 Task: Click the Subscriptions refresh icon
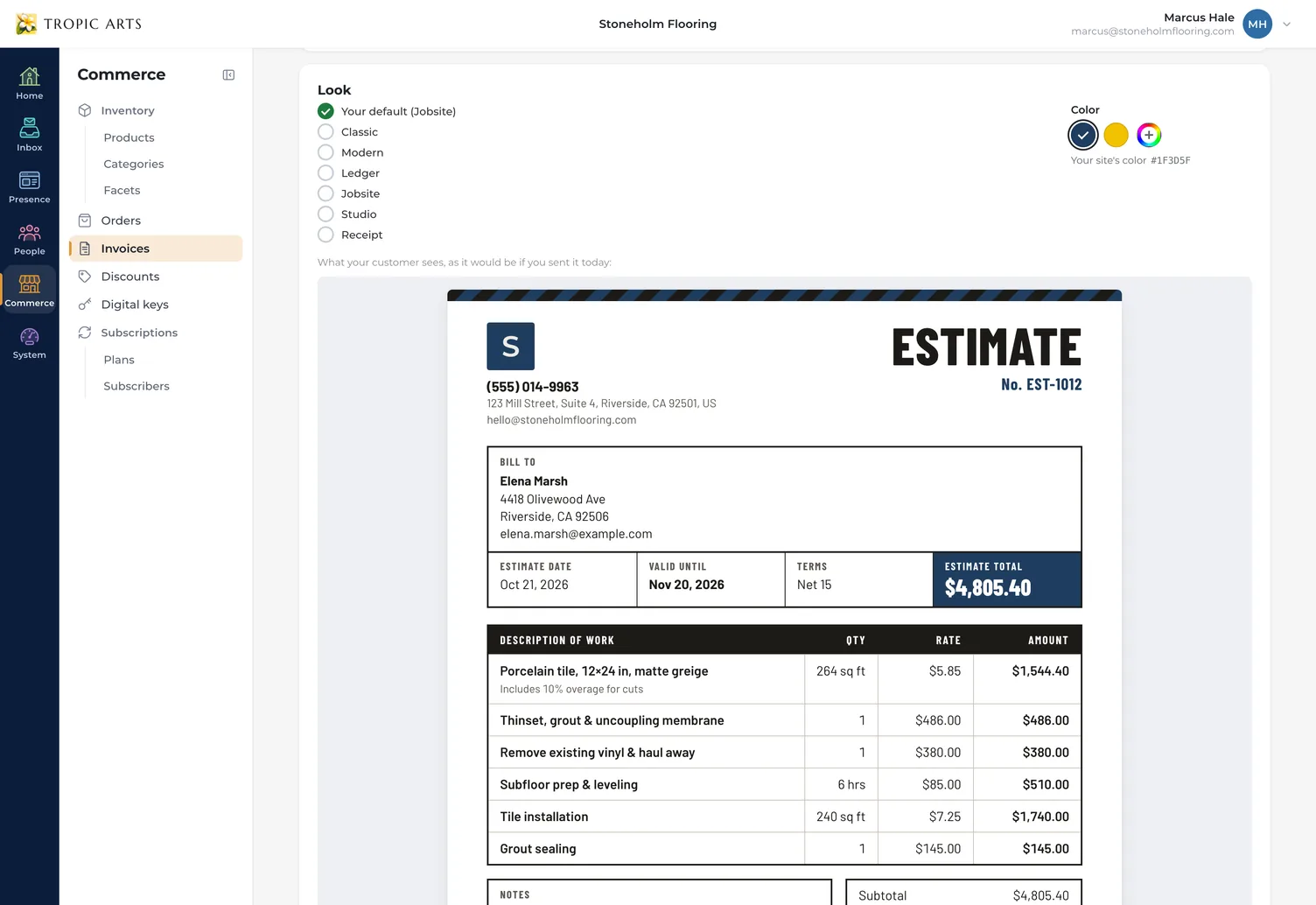click(85, 333)
